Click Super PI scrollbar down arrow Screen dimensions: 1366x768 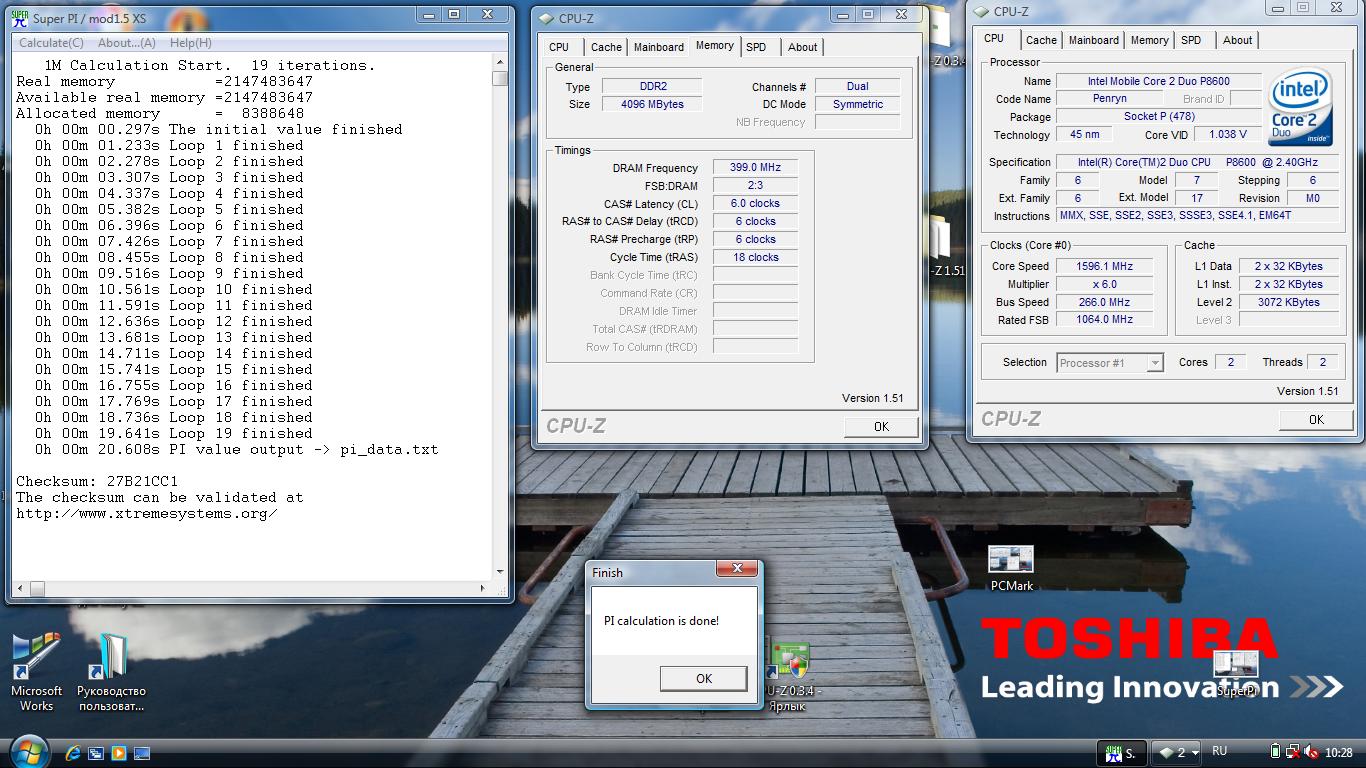coord(500,572)
